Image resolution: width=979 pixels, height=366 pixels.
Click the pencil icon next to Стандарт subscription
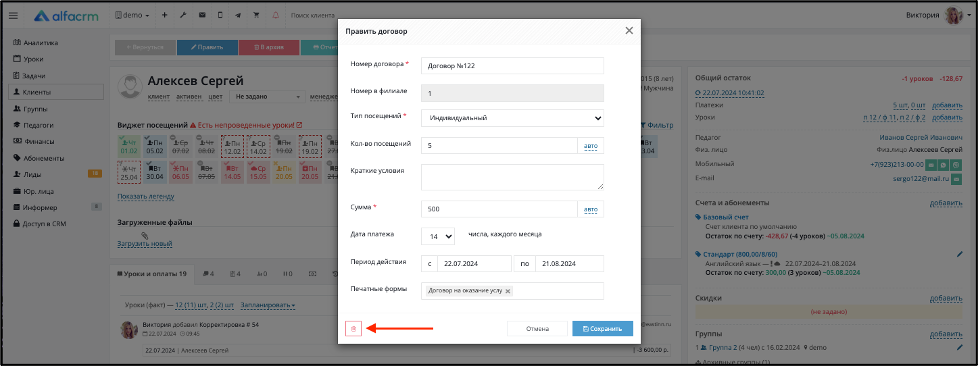click(960, 254)
